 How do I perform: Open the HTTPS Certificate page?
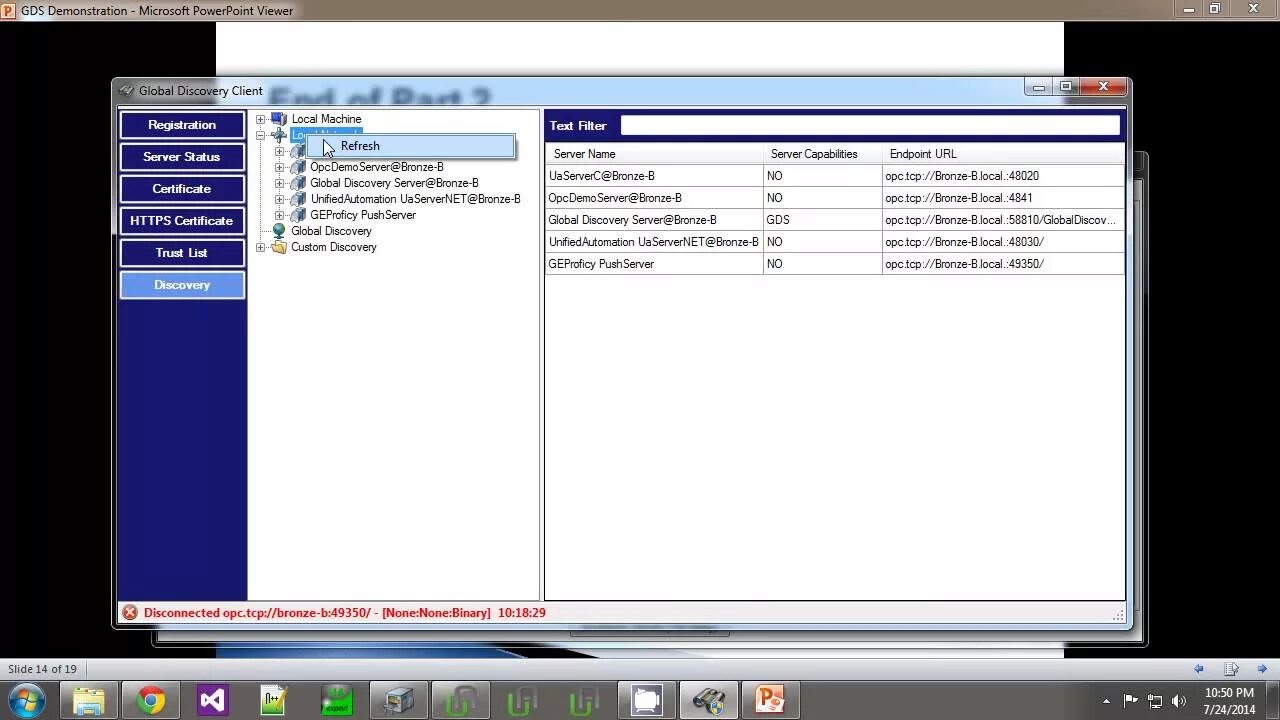[182, 221]
